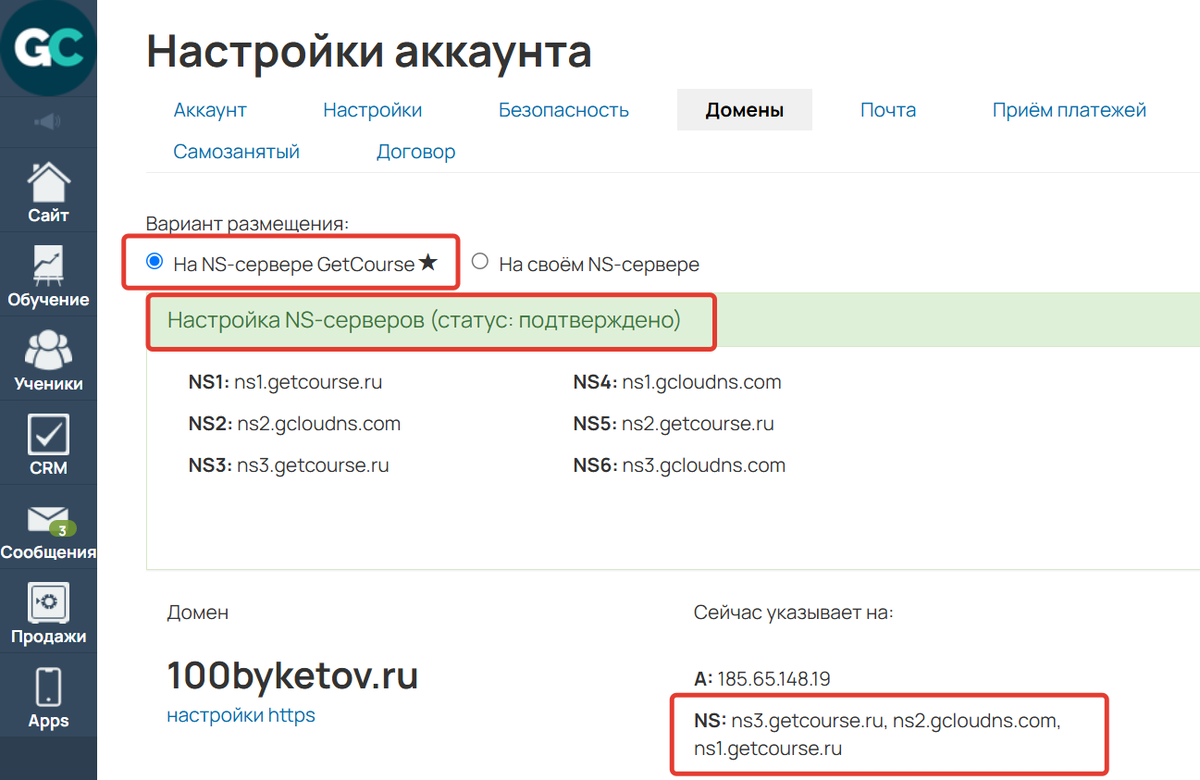Click NS4 value ns1.gcloudns.com

click(x=702, y=382)
